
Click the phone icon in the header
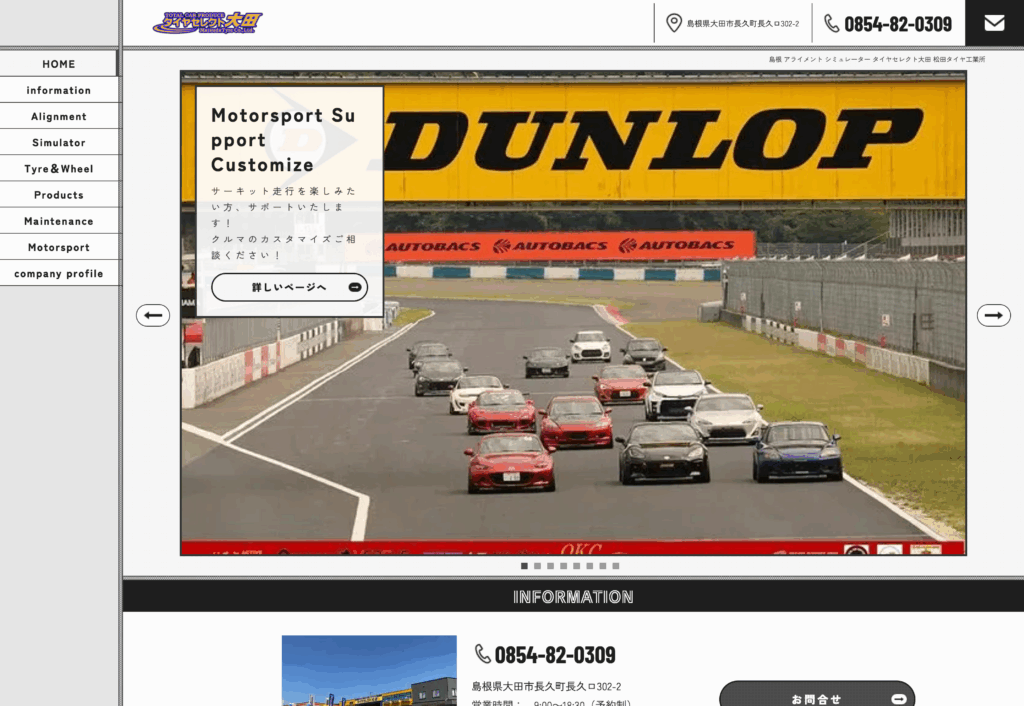(x=832, y=23)
